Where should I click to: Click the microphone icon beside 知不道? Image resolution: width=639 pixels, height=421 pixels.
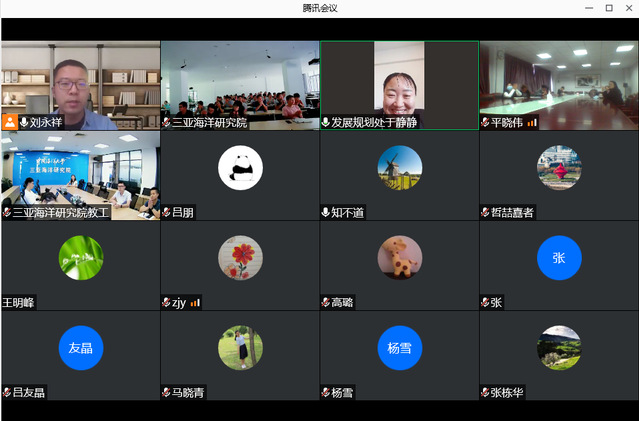(x=326, y=212)
